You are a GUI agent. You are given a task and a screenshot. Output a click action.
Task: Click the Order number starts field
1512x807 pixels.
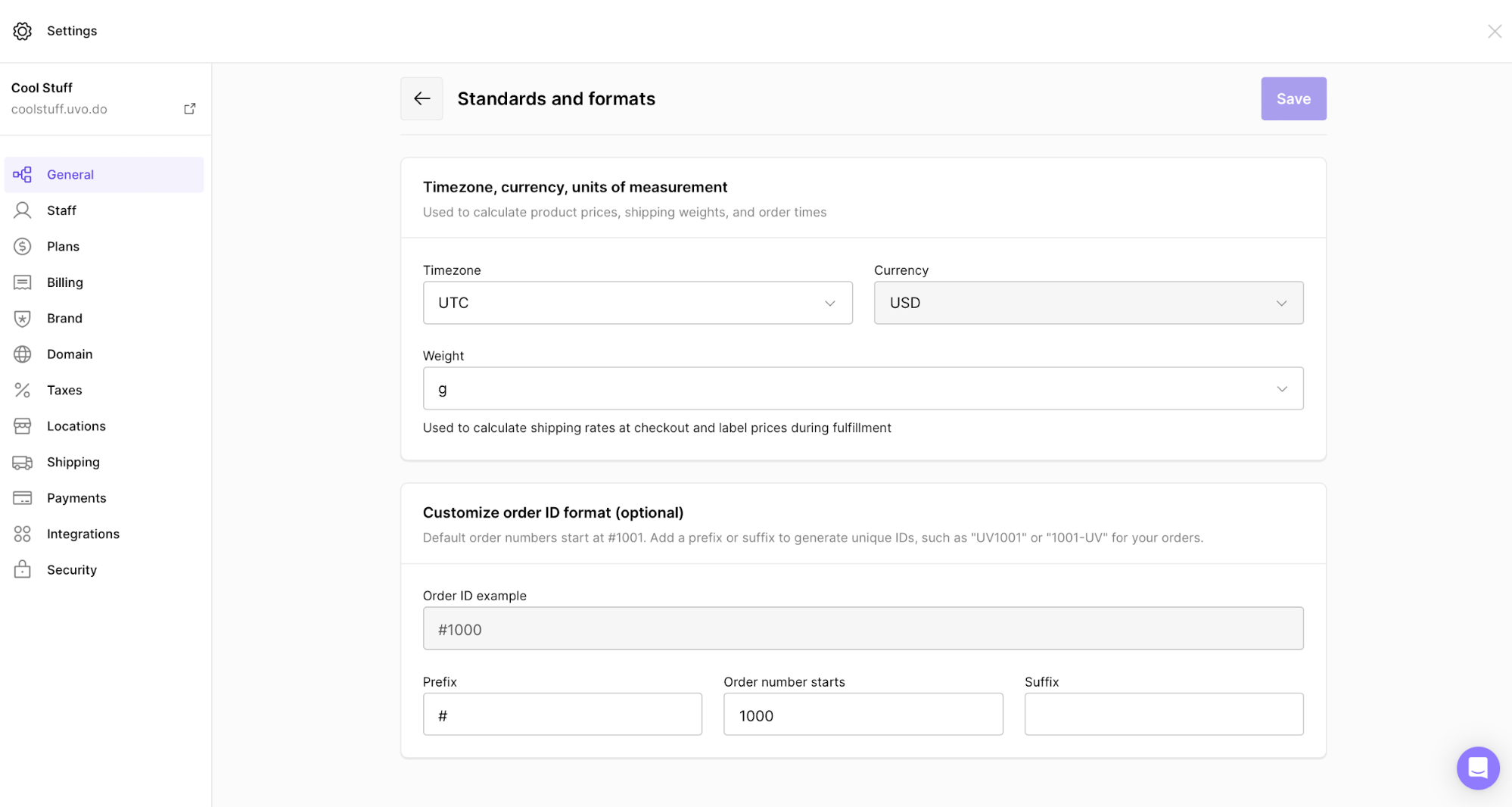click(863, 715)
